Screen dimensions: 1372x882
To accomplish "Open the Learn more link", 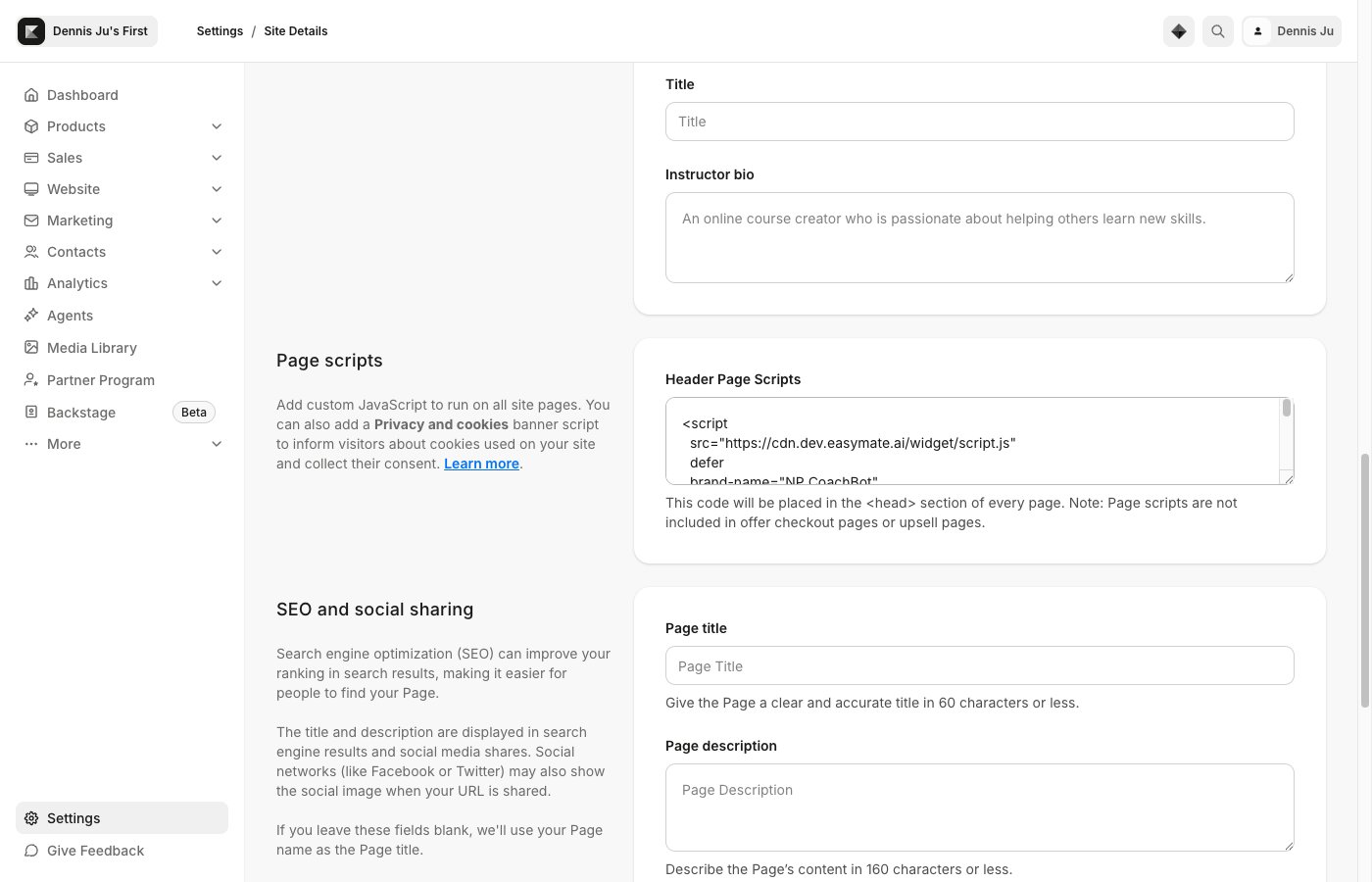I will (481, 464).
